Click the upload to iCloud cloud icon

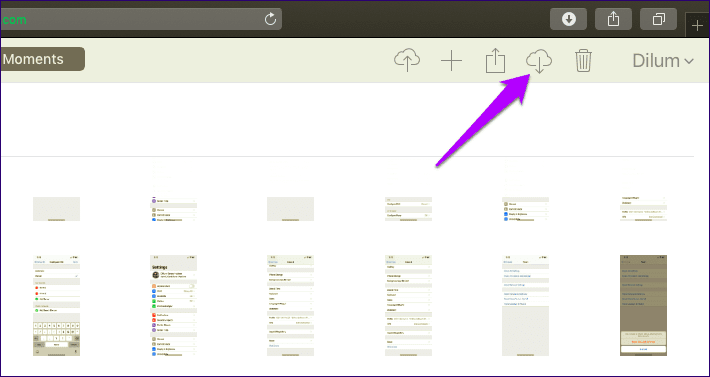click(407, 61)
